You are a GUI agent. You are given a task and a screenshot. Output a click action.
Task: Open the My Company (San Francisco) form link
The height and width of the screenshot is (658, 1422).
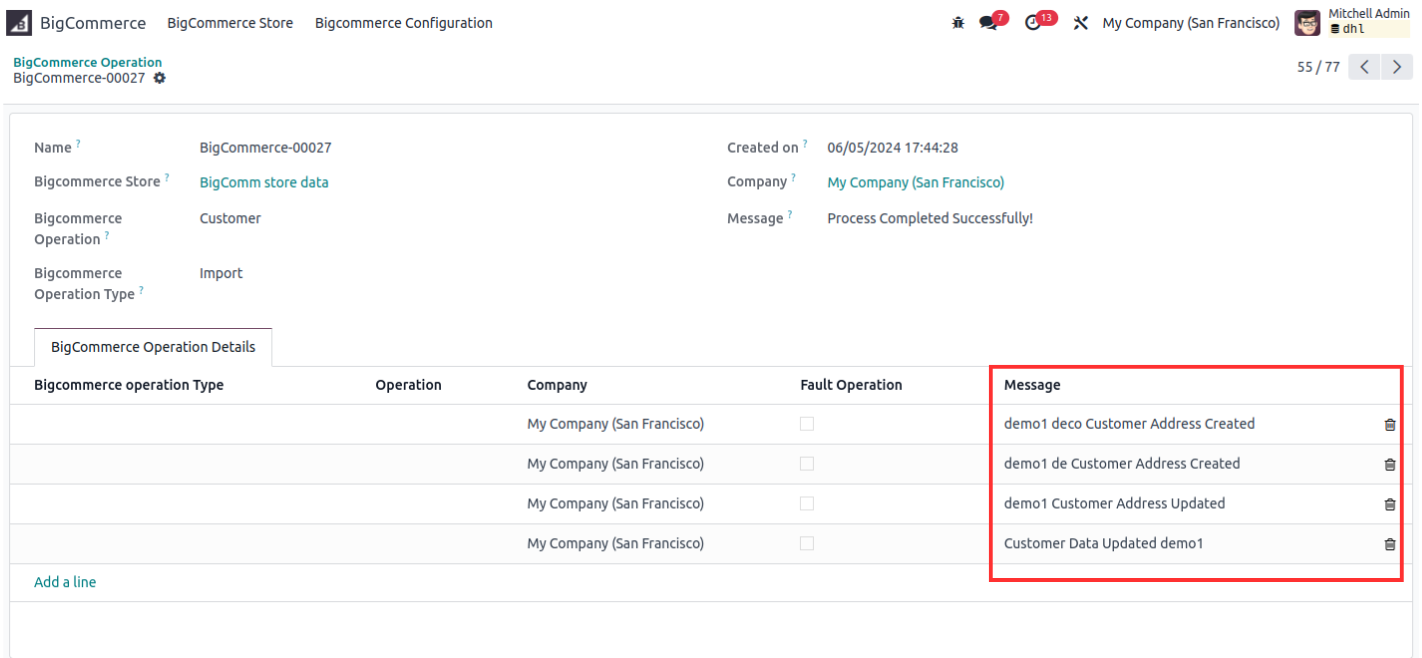pos(916,182)
